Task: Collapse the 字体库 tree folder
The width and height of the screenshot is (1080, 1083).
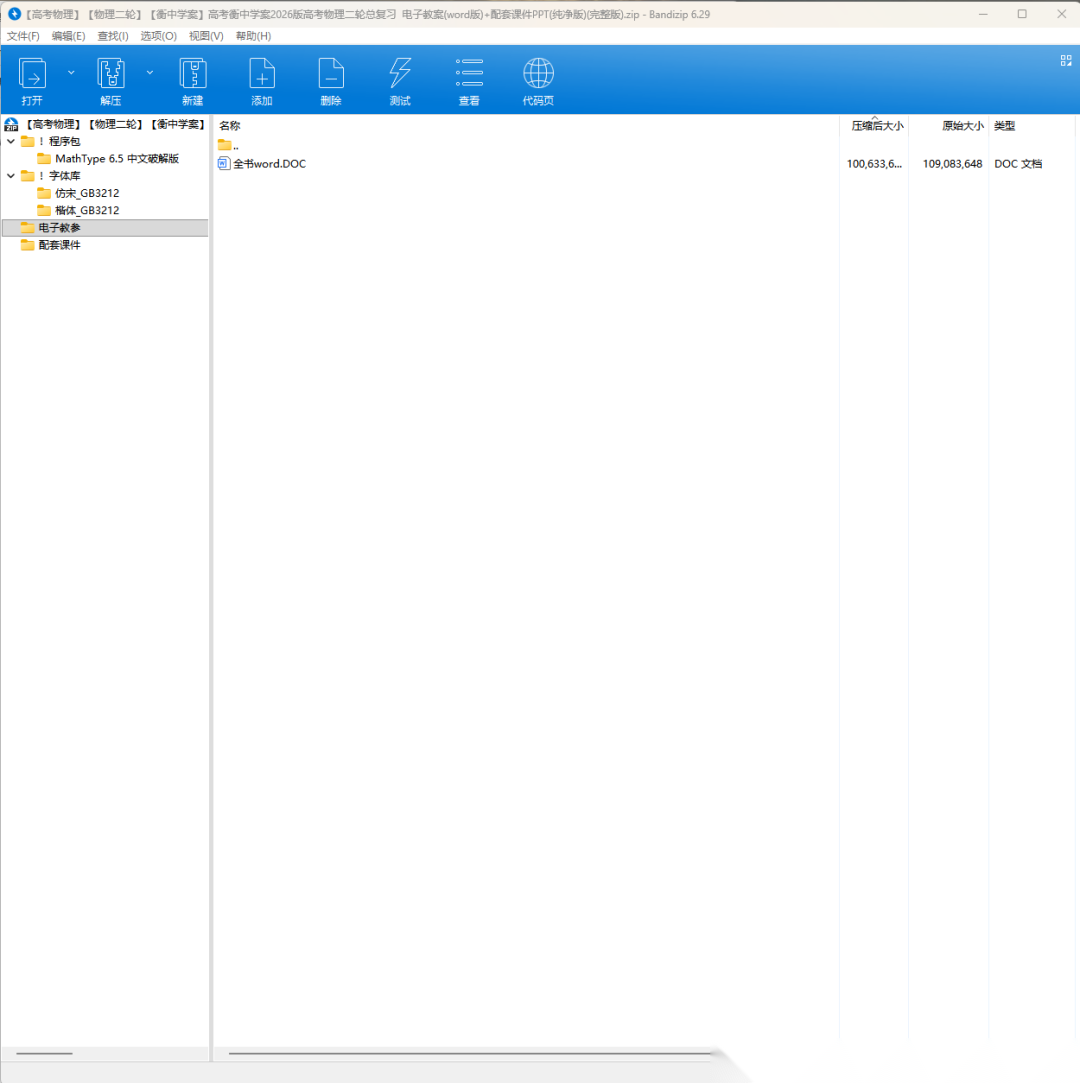Action: [11, 176]
